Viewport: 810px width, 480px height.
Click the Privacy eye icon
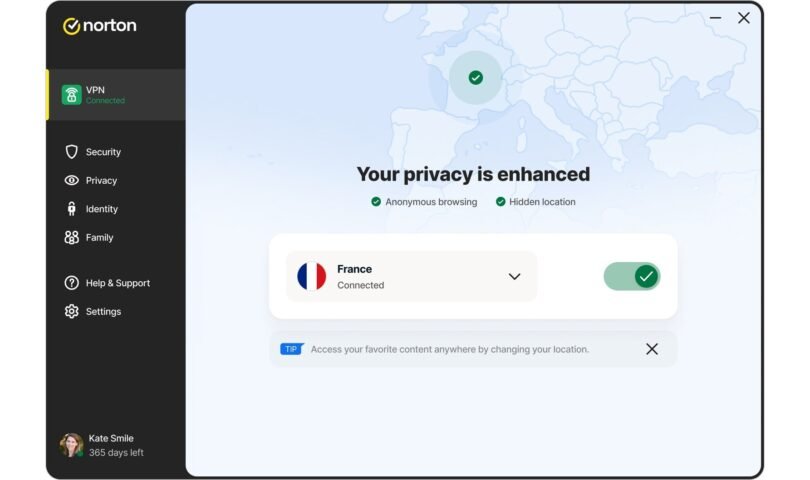click(x=71, y=181)
